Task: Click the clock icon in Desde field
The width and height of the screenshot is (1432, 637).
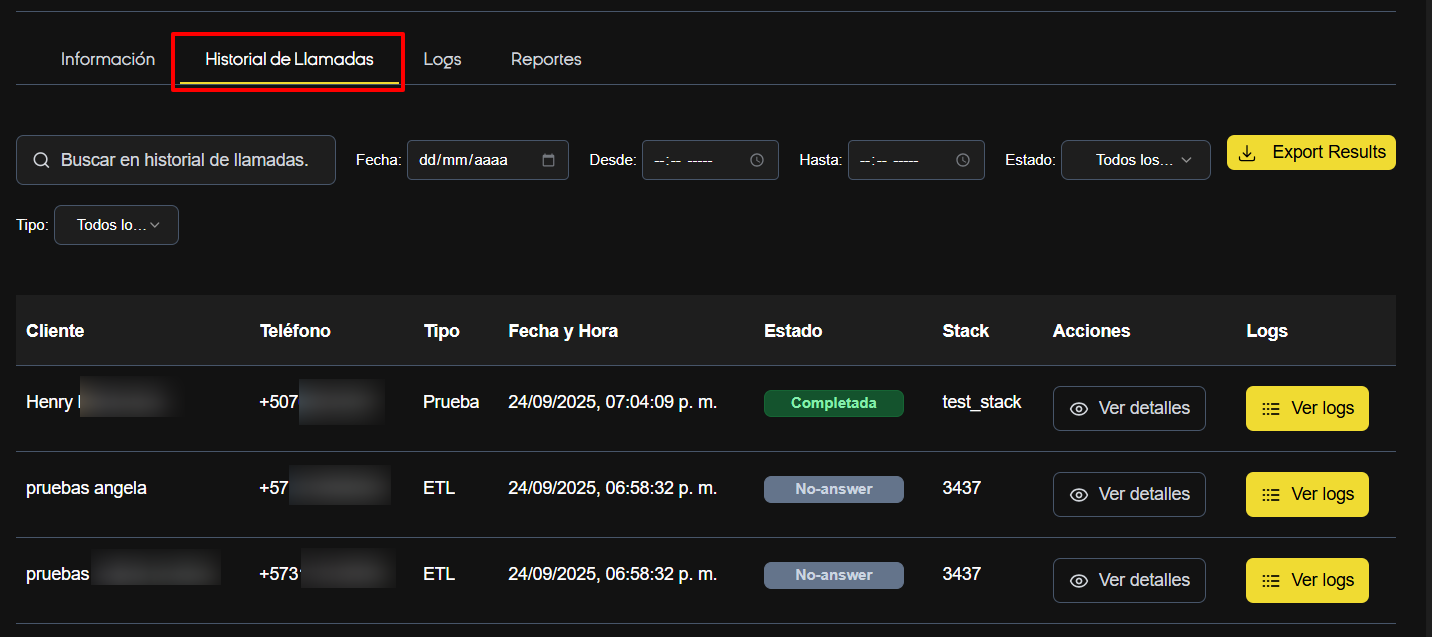Action: click(757, 160)
